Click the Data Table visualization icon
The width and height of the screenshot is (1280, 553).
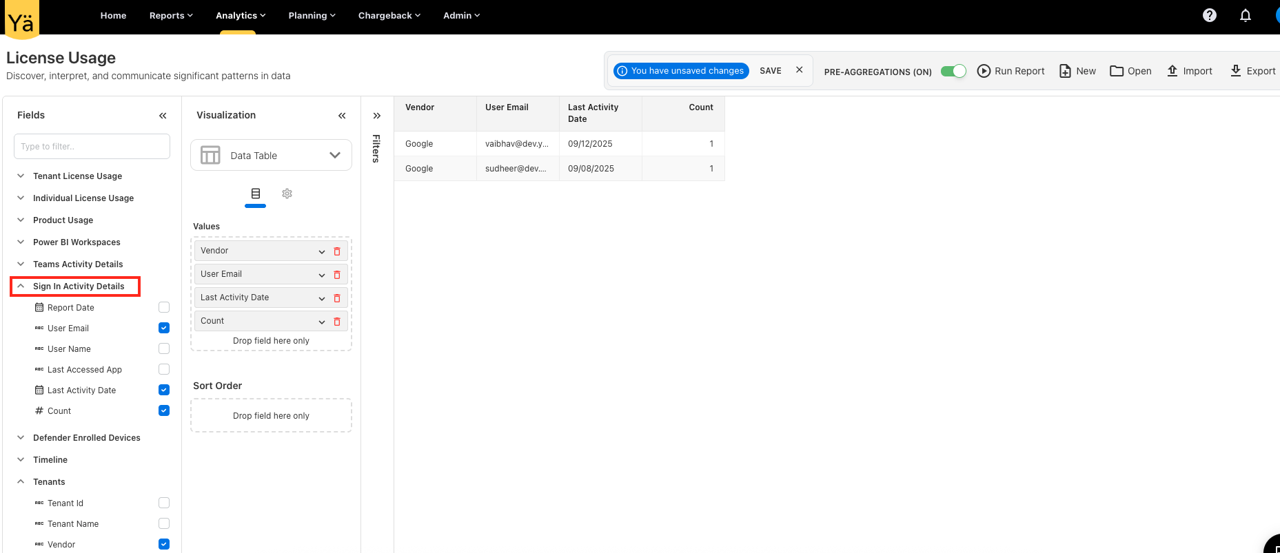(x=210, y=155)
